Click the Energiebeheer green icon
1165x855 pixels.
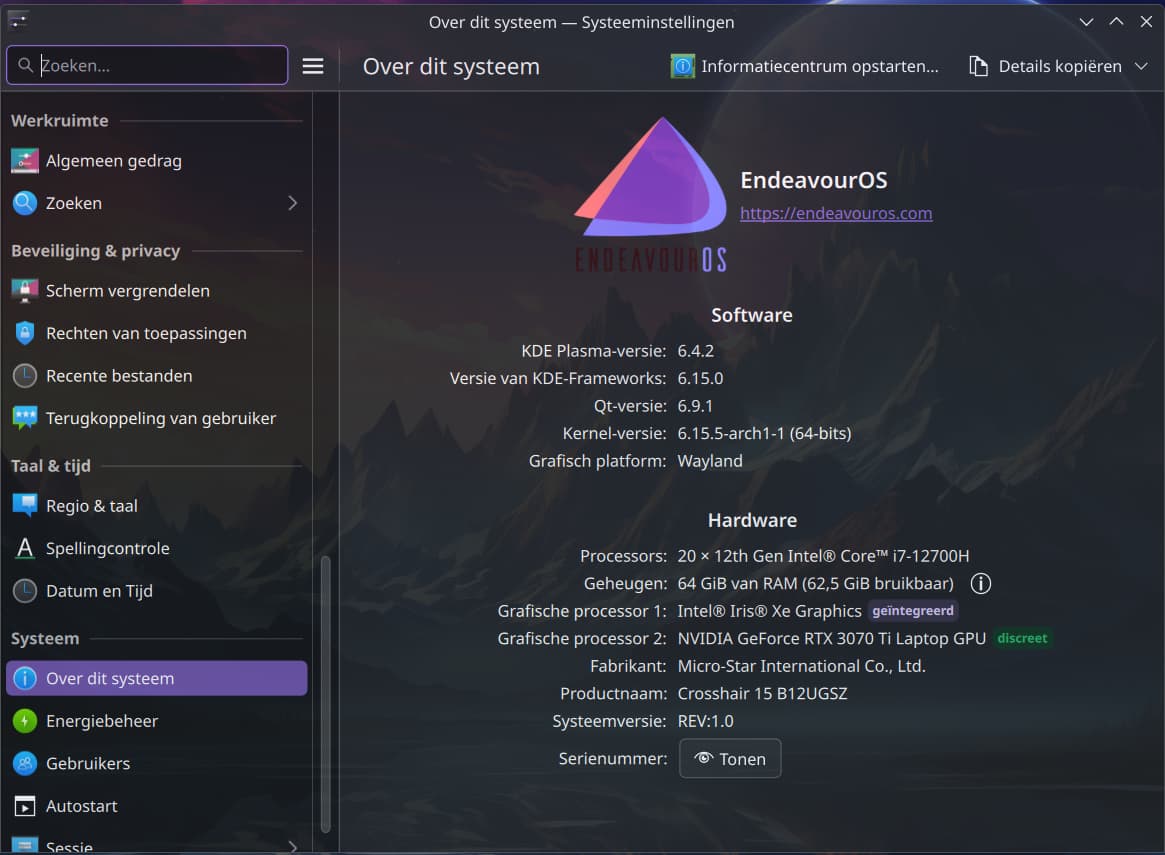pyautogui.click(x=25, y=721)
